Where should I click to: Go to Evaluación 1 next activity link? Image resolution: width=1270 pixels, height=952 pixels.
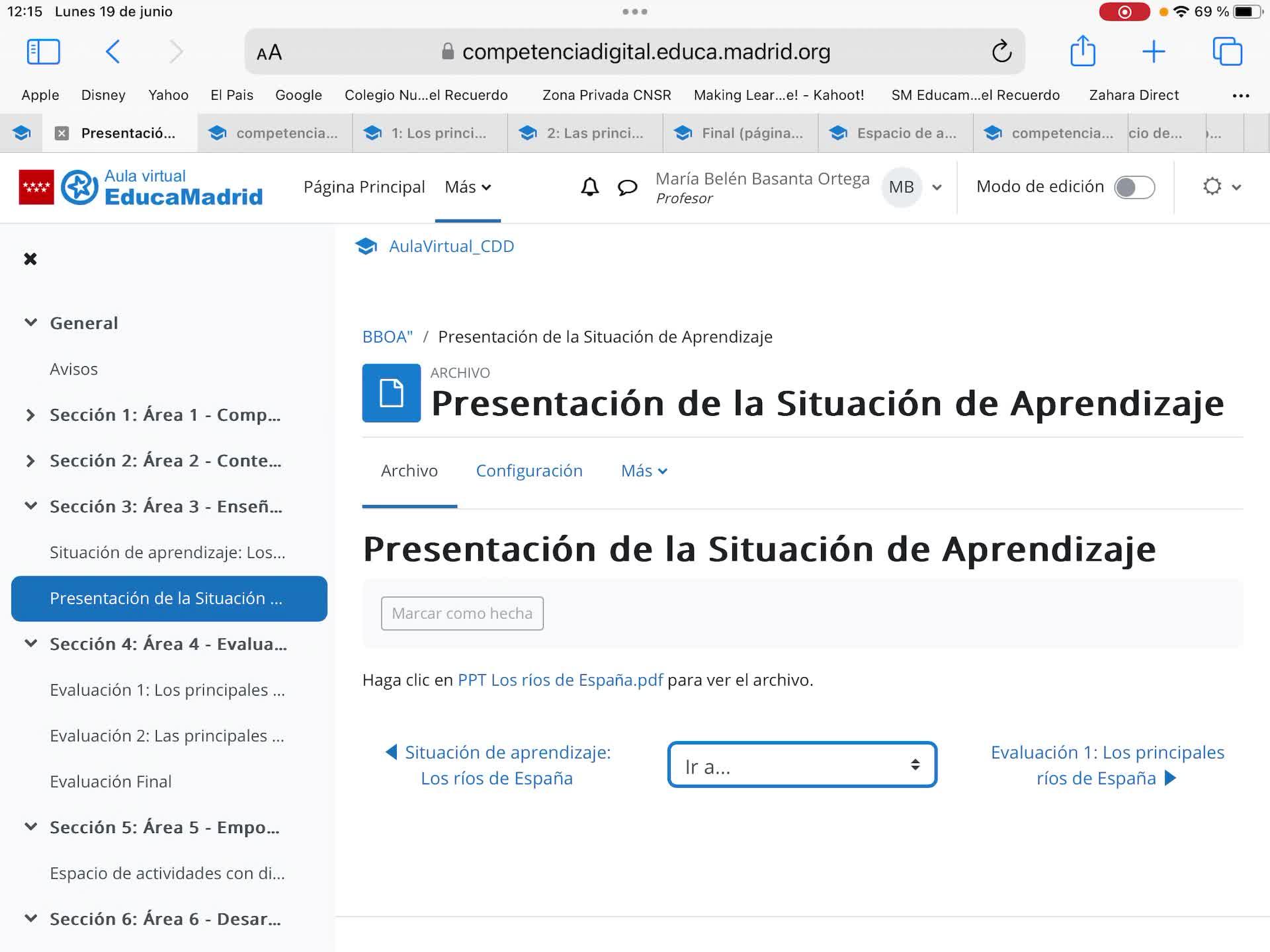pos(1107,765)
